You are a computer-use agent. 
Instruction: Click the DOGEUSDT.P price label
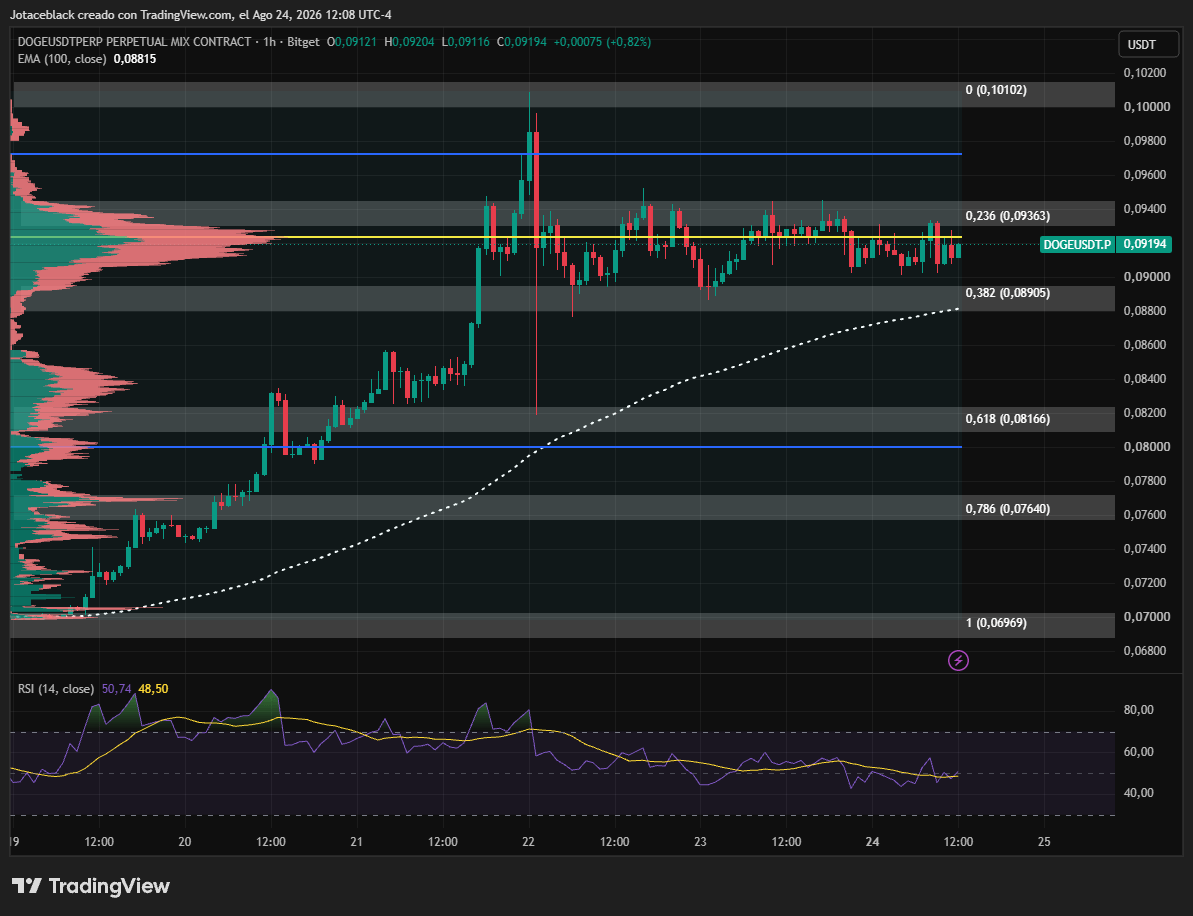pos(1077,244)
